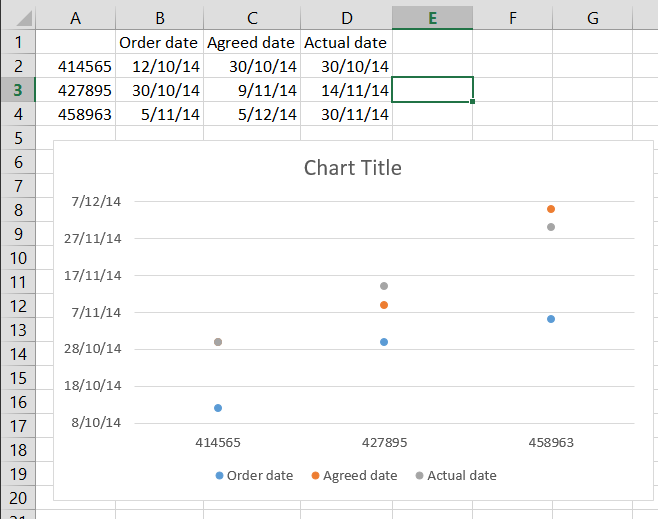Image resolution: width=658 pixels, height=519 pixels.
Task: Click the 'Agreed date' header cell
Action: (x=252, y=42)
